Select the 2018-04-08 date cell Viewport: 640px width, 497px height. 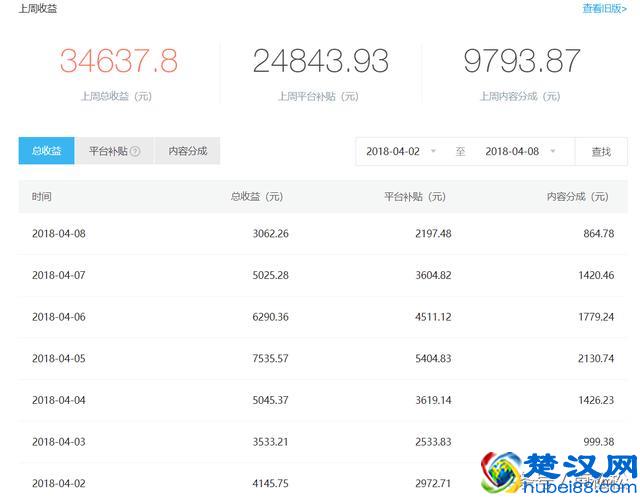59,233
